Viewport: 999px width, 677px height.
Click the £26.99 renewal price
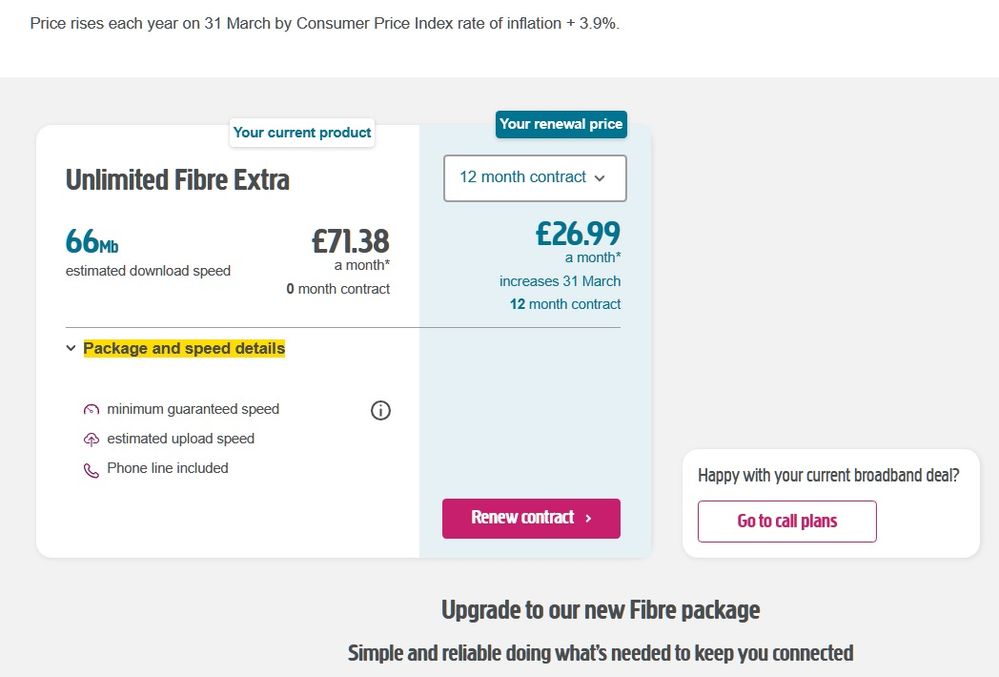[578, 234]
